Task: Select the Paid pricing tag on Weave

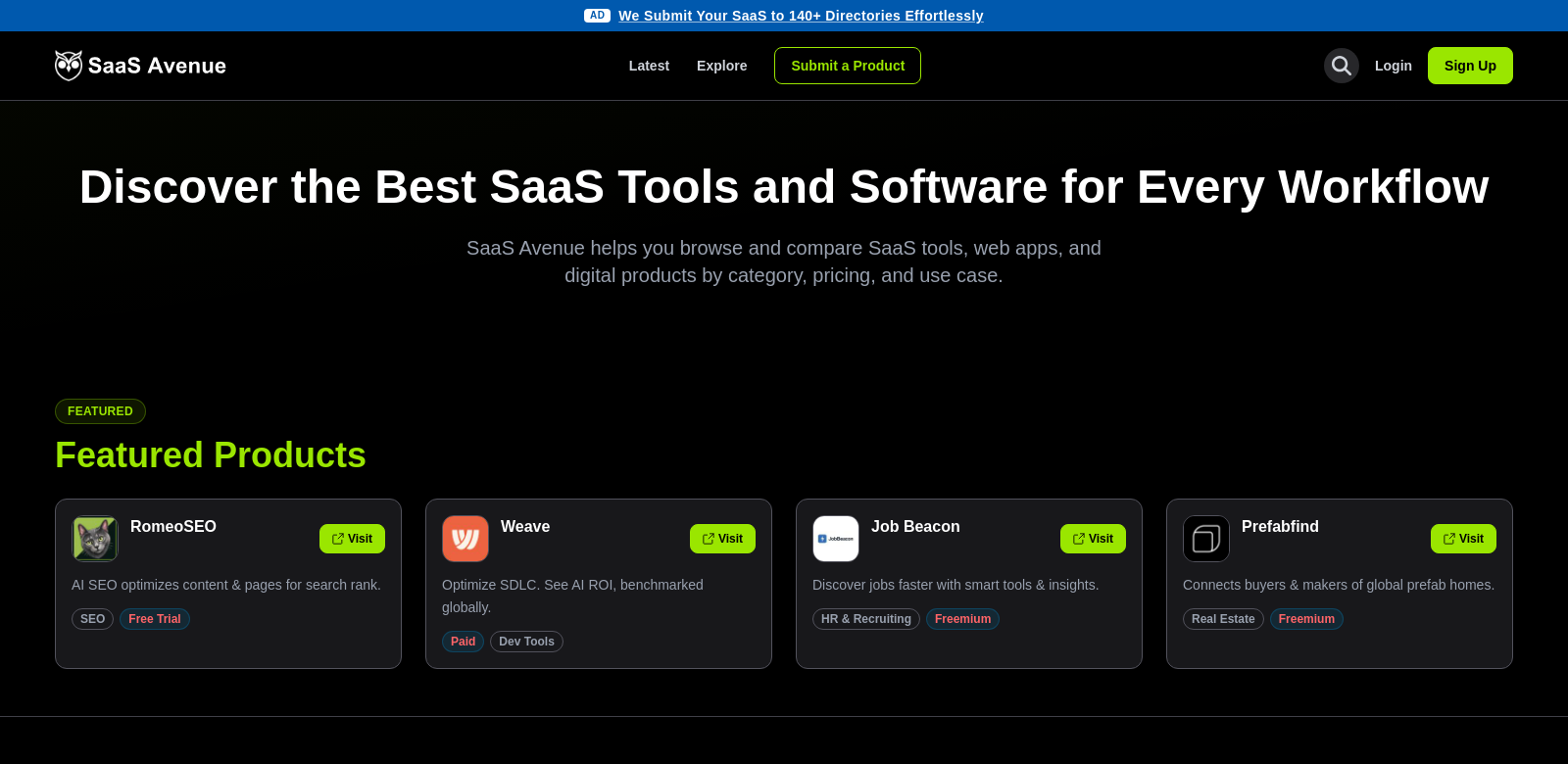Action: point(463,642)
